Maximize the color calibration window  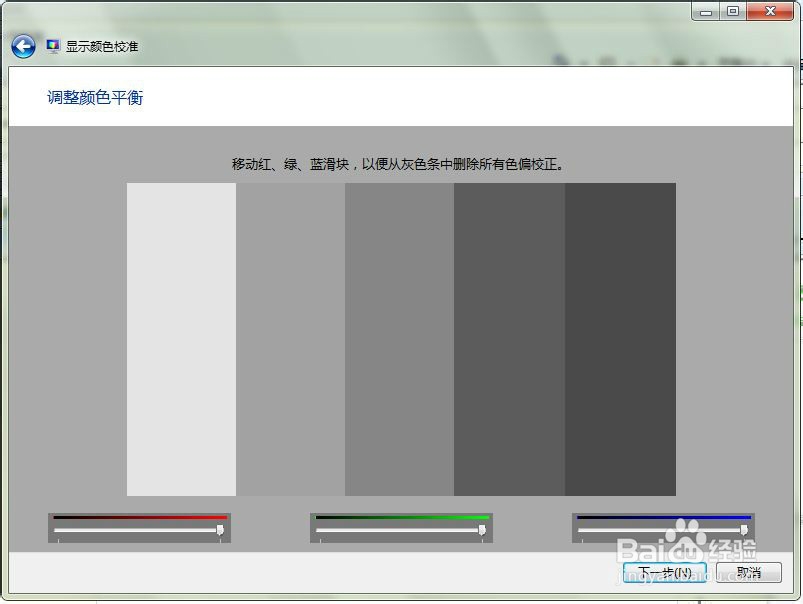(x=733, y=11)
